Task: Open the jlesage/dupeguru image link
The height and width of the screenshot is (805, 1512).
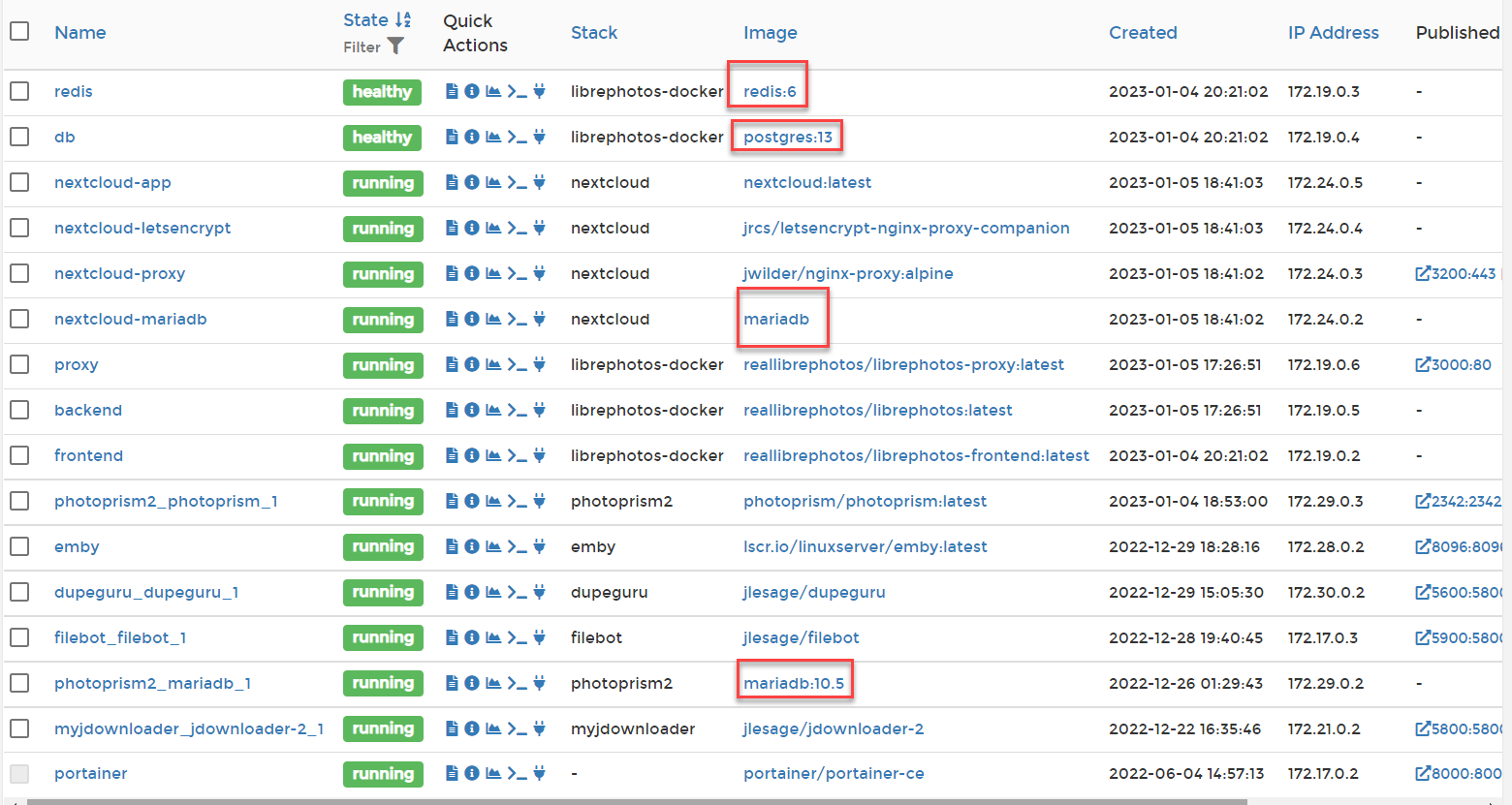Action: point(814,592)
